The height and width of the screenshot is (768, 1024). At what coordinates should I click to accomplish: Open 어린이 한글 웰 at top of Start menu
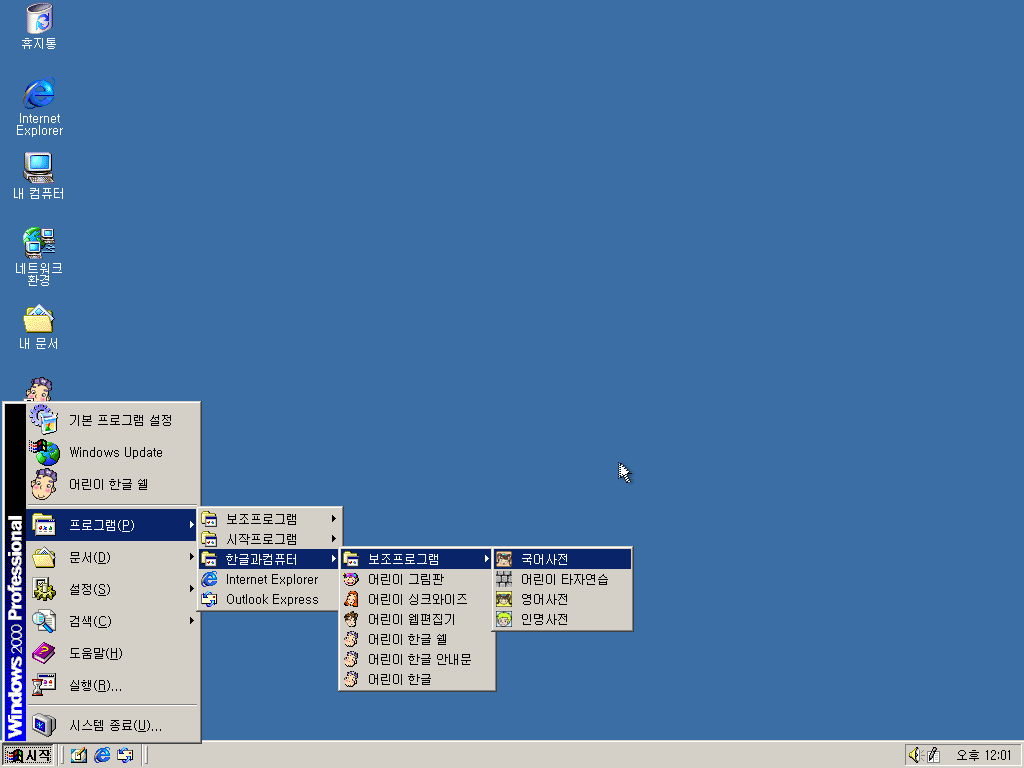click(112, 484)
